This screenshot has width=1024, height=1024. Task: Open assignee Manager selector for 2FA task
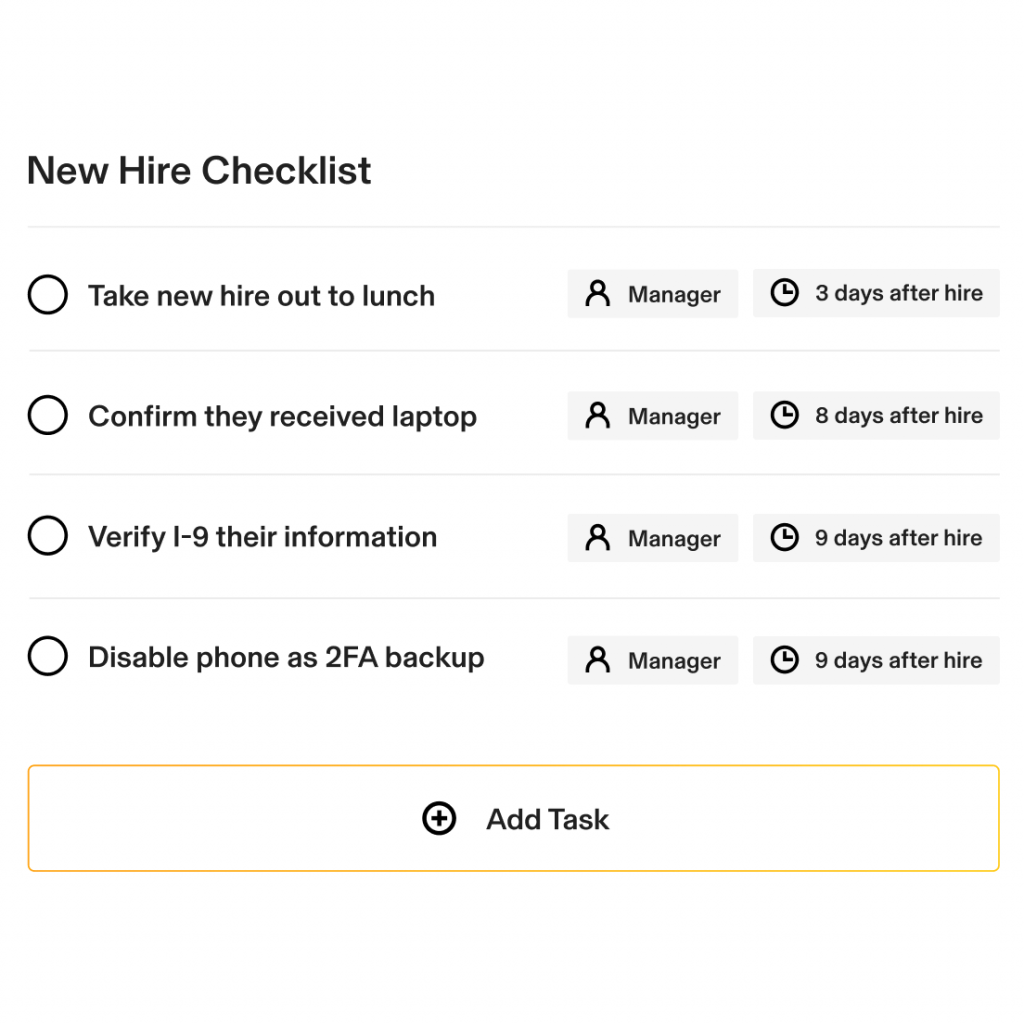click(x=652, y=660)
